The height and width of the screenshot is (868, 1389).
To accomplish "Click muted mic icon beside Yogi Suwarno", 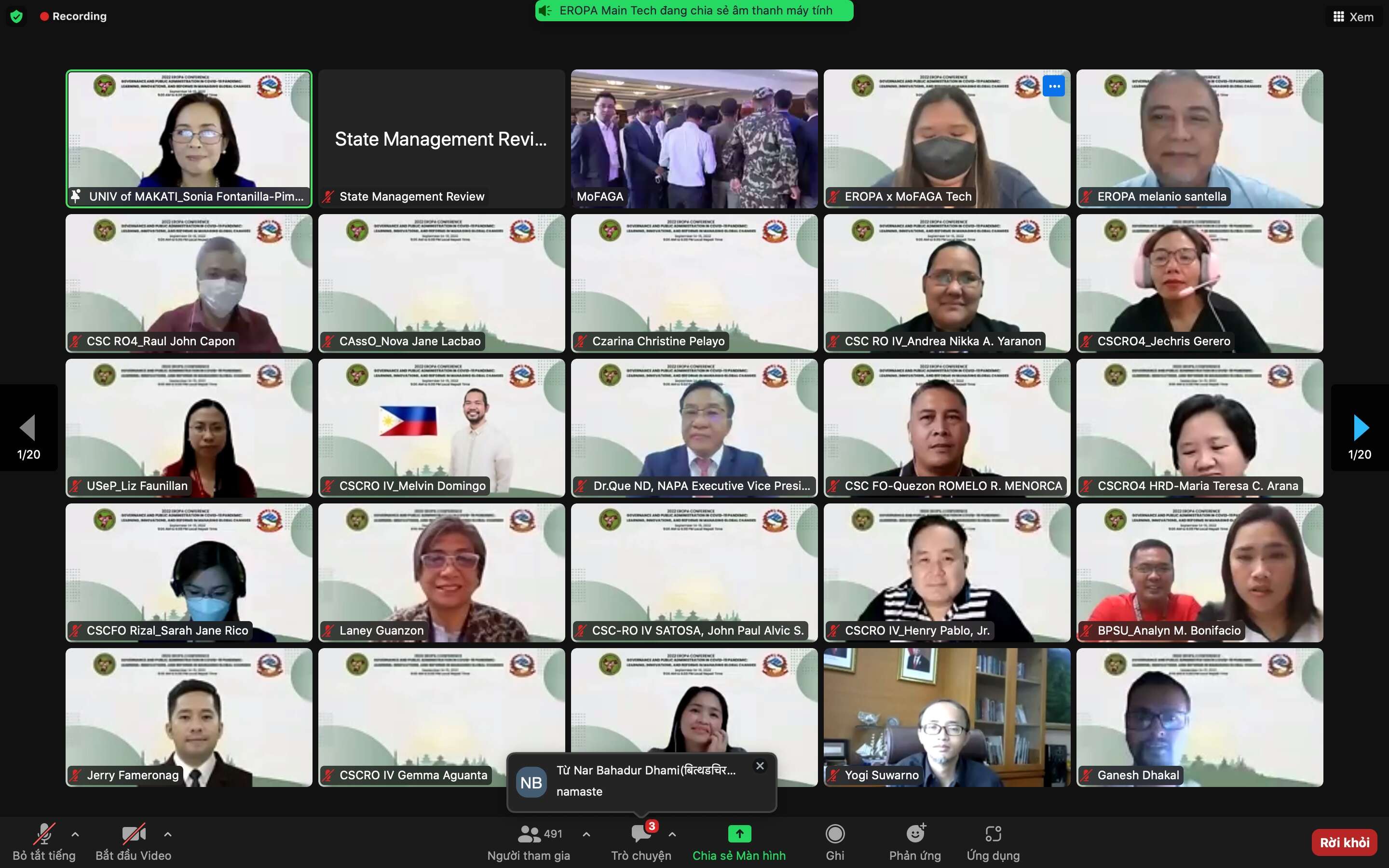I will tap(834, 775).
